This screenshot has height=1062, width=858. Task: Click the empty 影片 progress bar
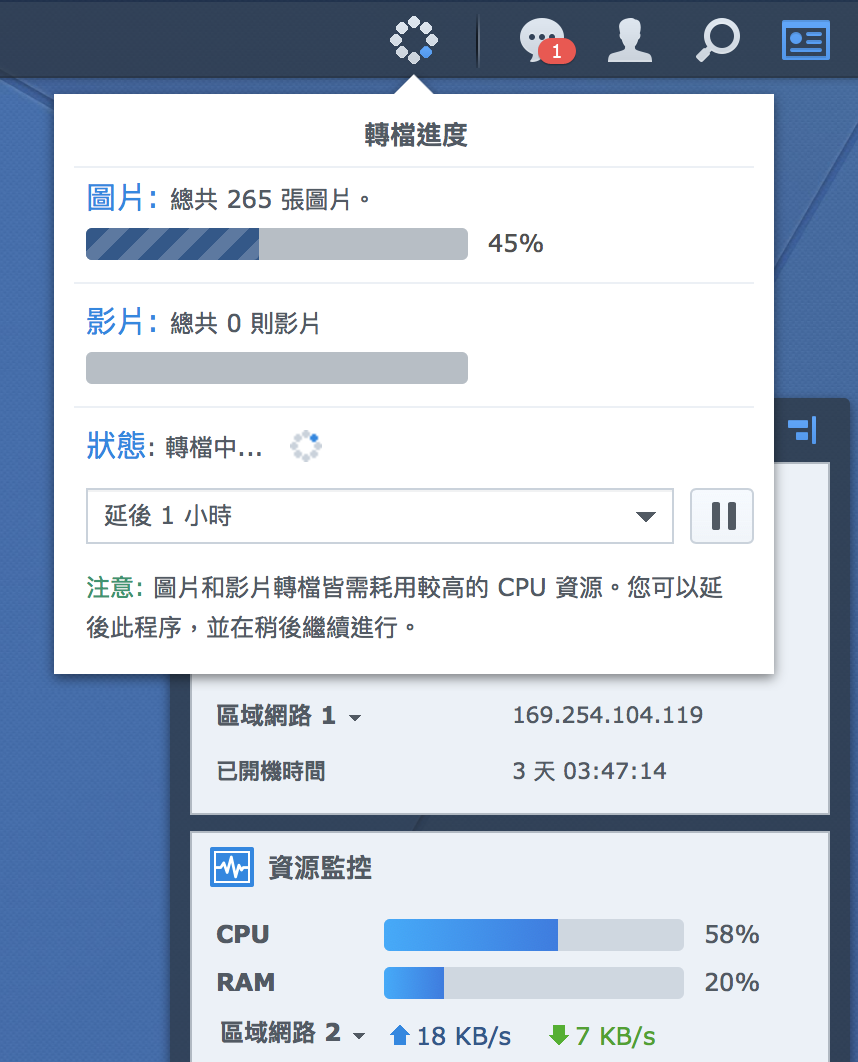click(x=277, y=368)
